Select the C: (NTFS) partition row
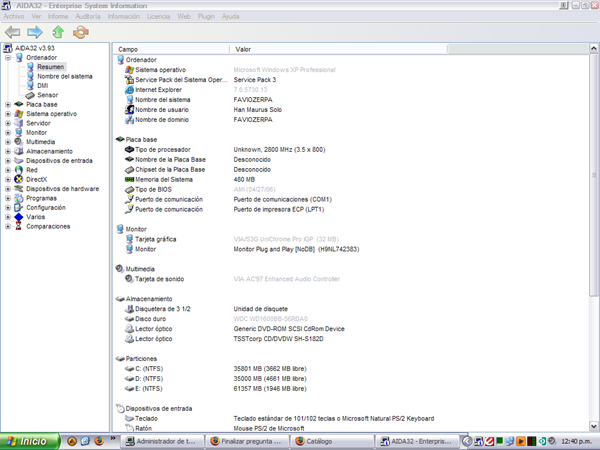The width and height of the screenshot is (600, 450). tap(215, 369)
